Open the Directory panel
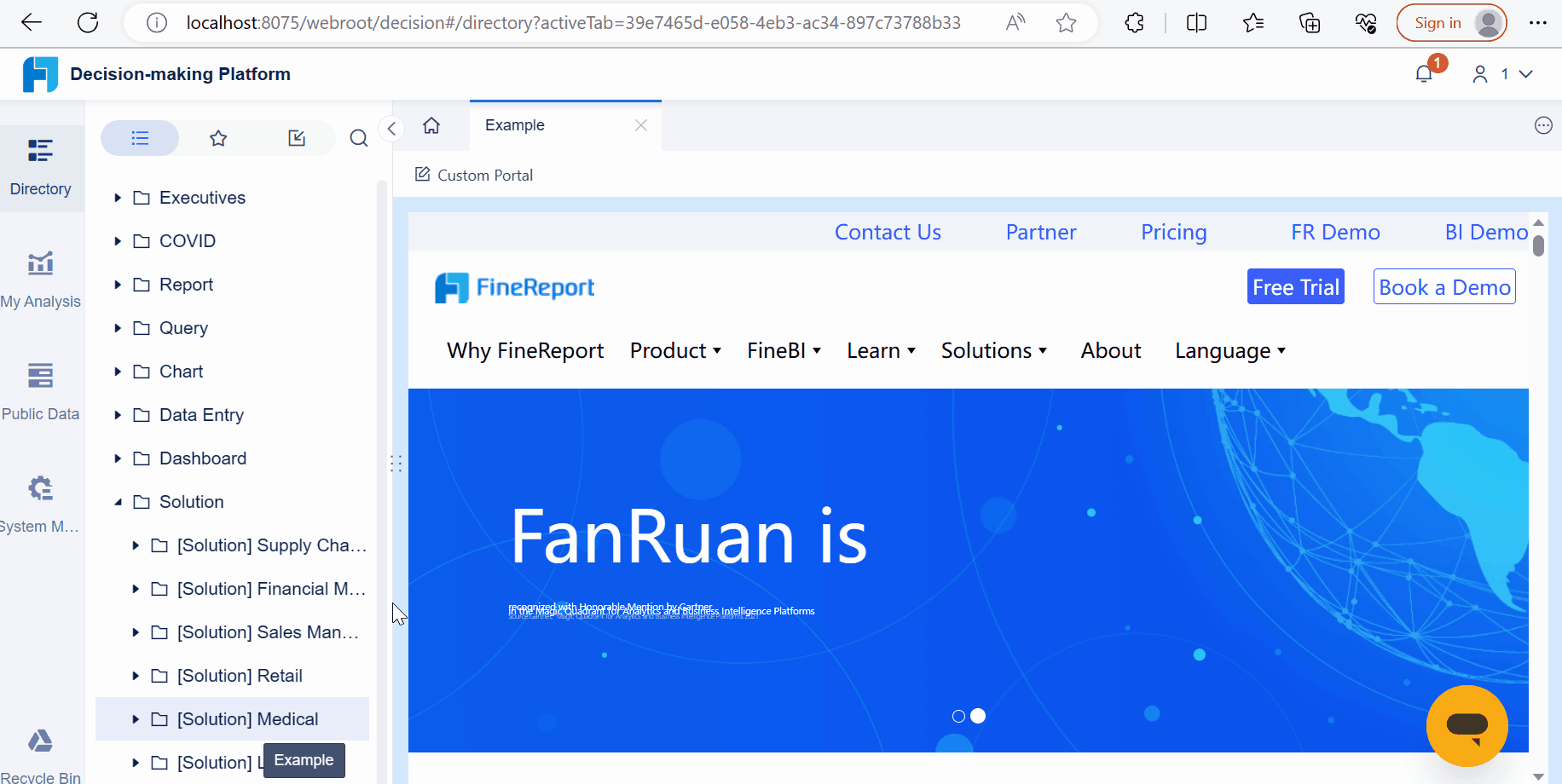Screen dimensions: 1562x784 coord(40,166)
